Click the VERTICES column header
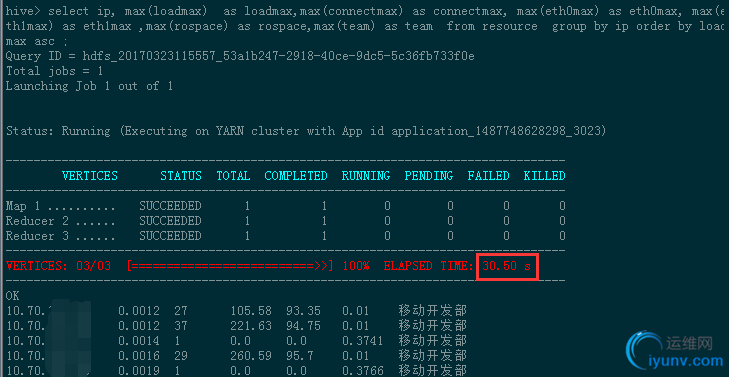729x377 pixels. pos(90,176)
